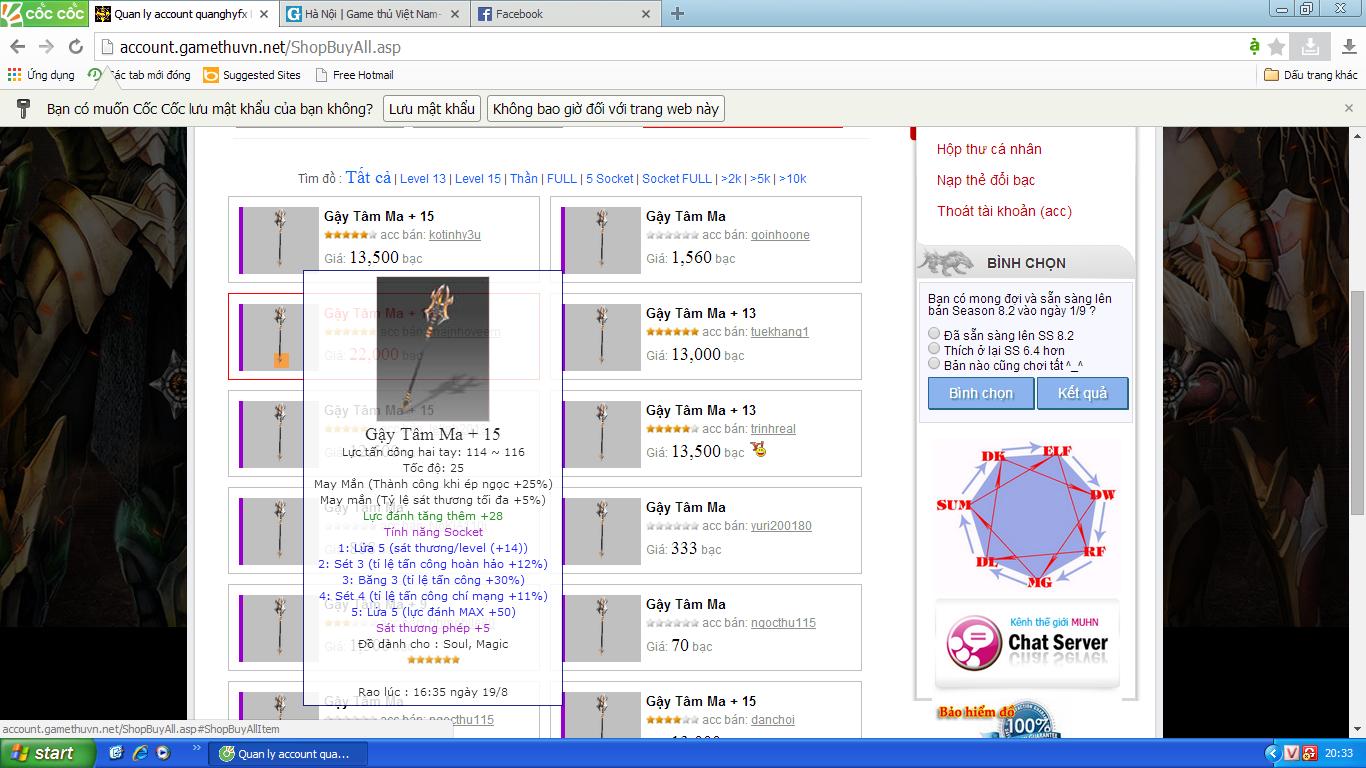Click the red V tray icon
Screen dimensions: 1366x768
click(1291, 753)
